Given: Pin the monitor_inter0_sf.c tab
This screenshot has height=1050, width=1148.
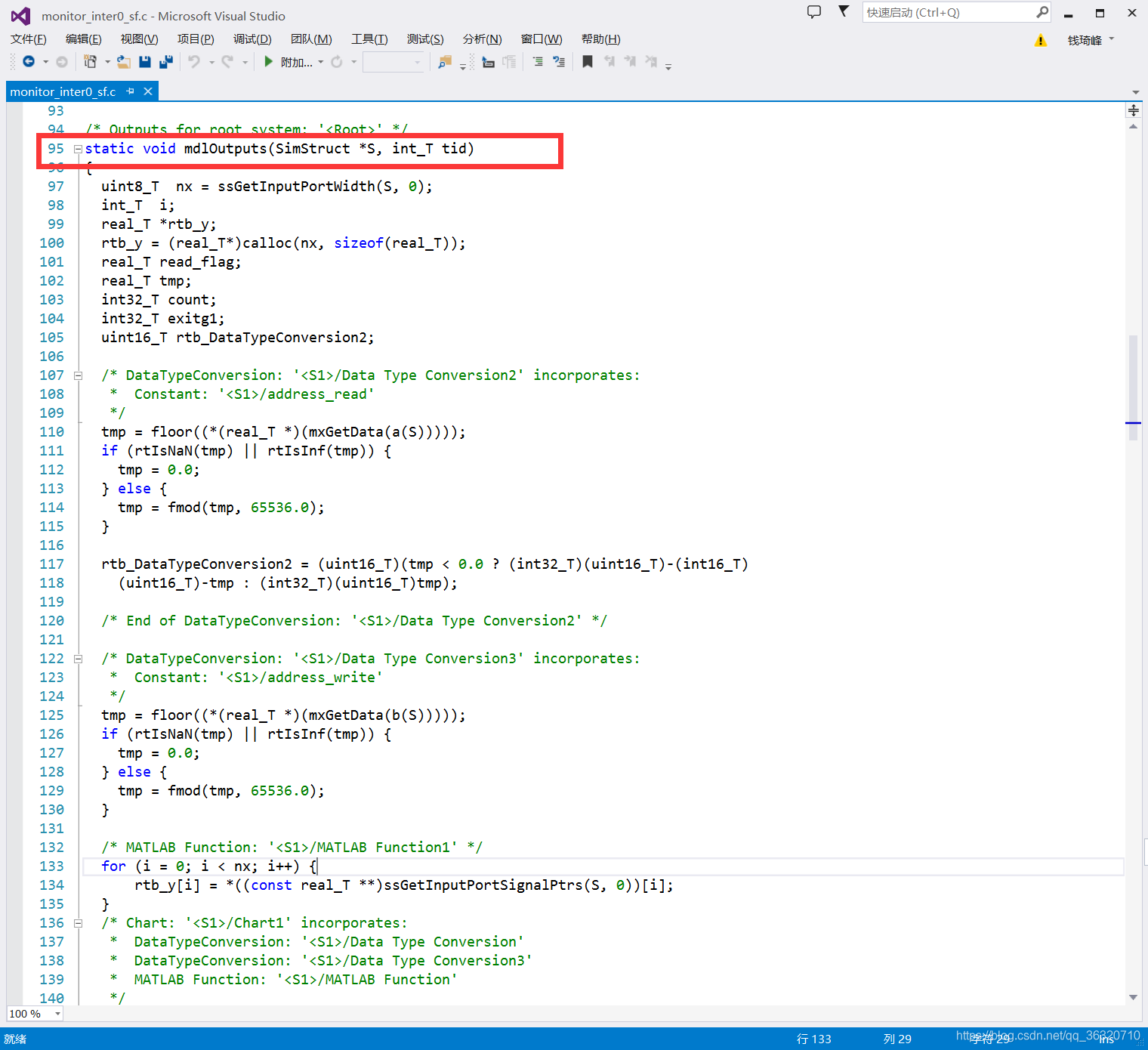Looking at the screenshot, I should coord(130,91).
